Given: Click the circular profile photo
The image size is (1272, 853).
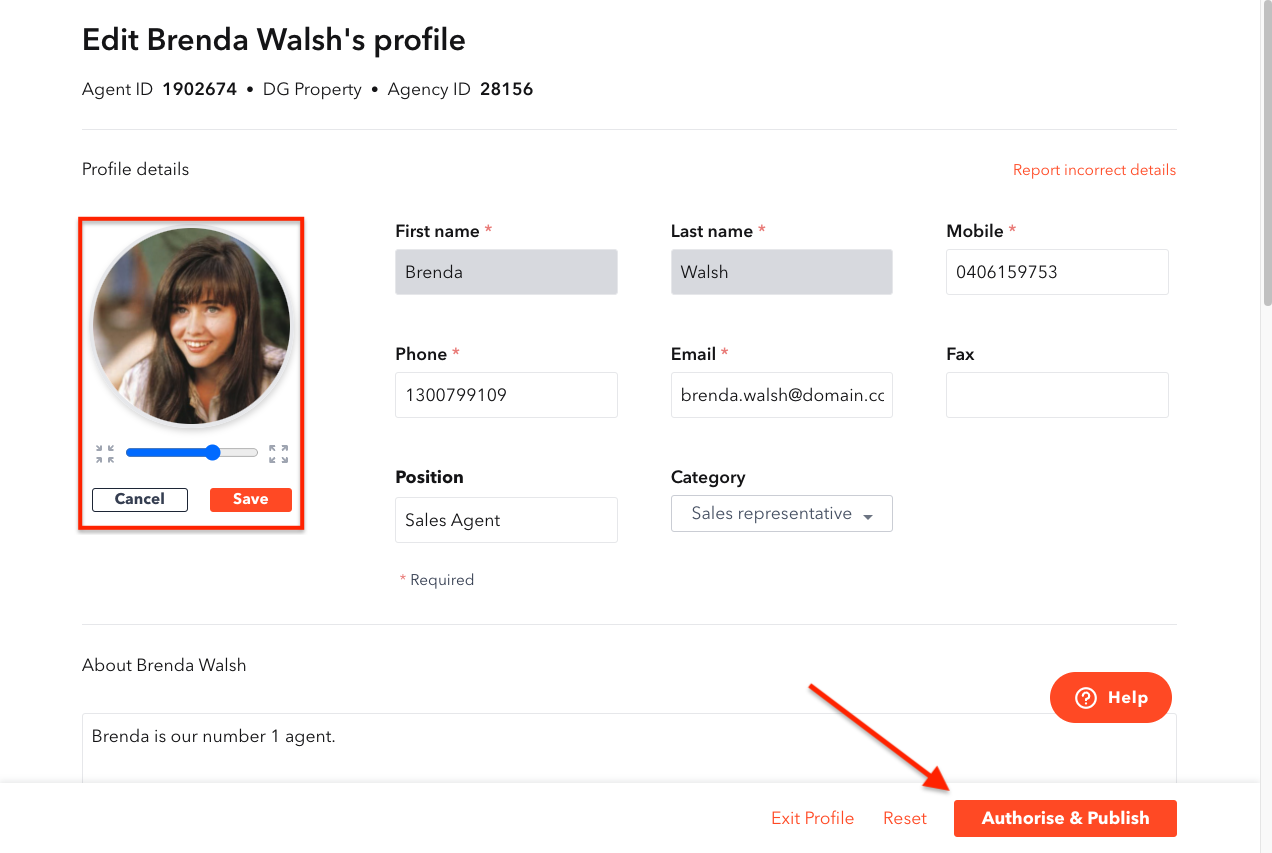Looking at the screenshot, I should 192,326.
